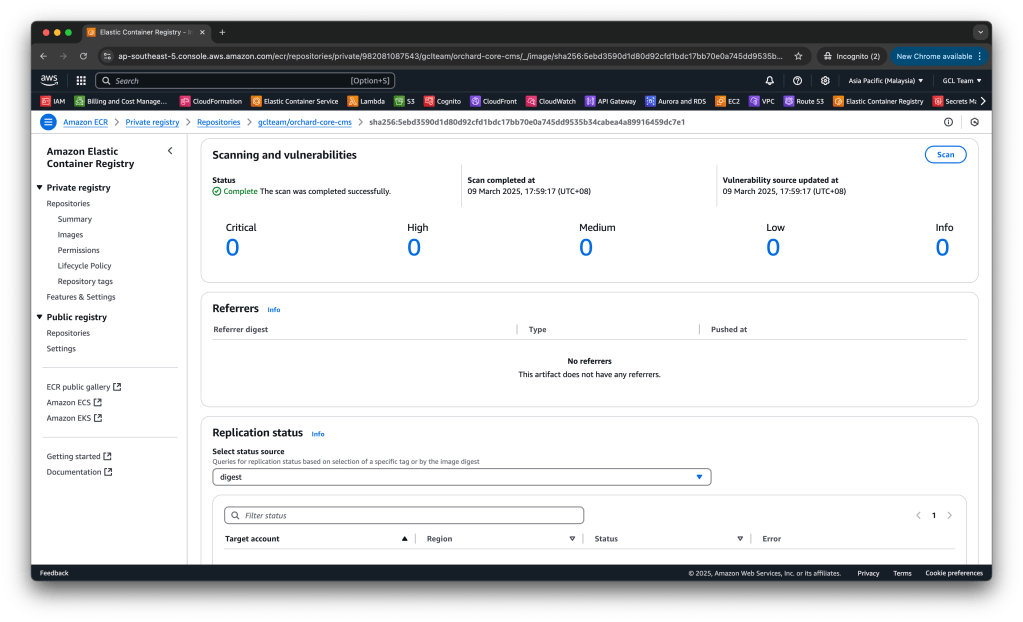This screenshot has width=1023, height=622.
Task: Open the Lambda service shortcut
Action: click(x=366, y=101)
